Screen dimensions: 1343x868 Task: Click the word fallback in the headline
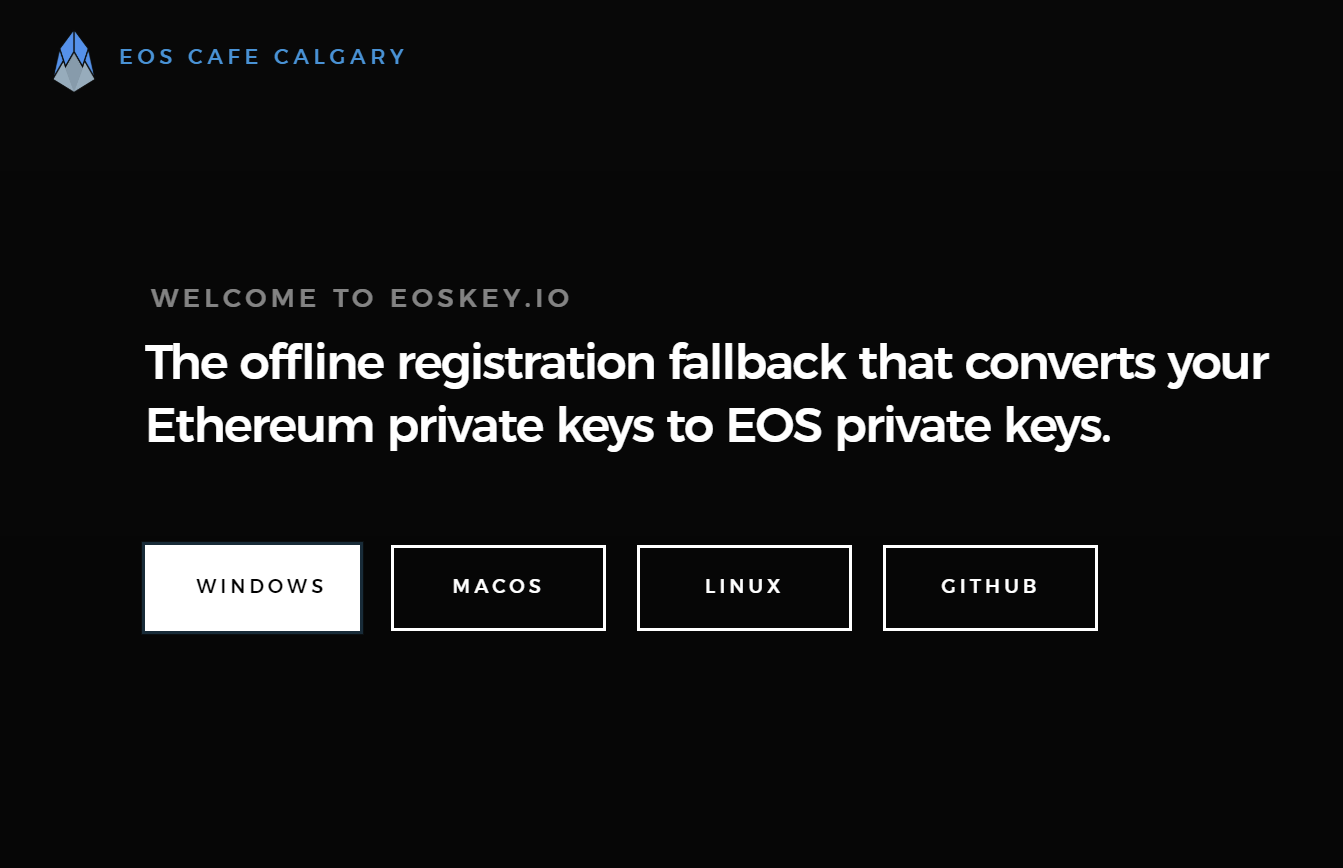pyautogui.click(x=757, y=363)
